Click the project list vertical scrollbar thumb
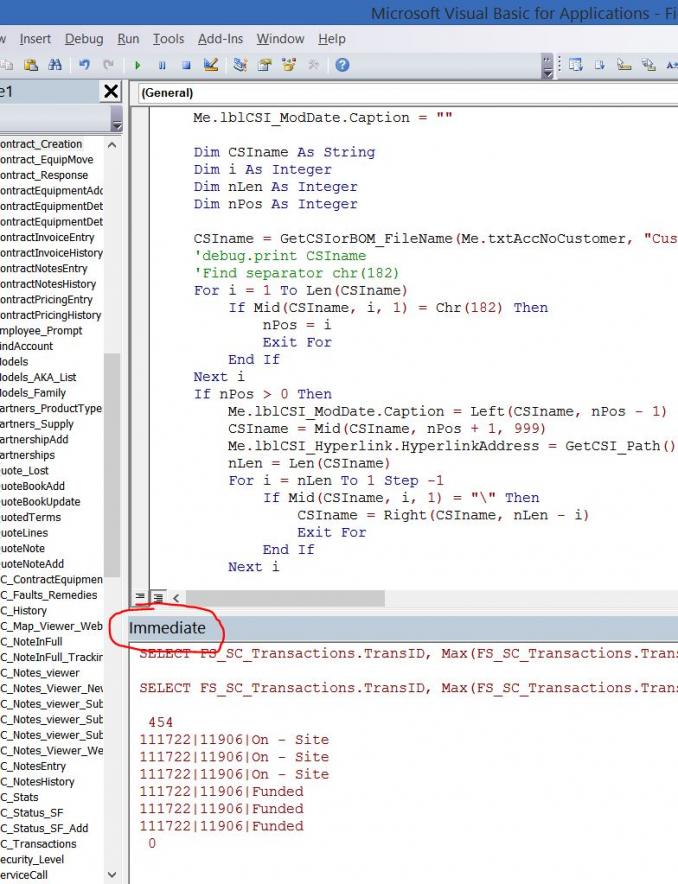Image resolution: width=678 pixels, height=884 pixels. pyautogui.click(x=112, y=465)
